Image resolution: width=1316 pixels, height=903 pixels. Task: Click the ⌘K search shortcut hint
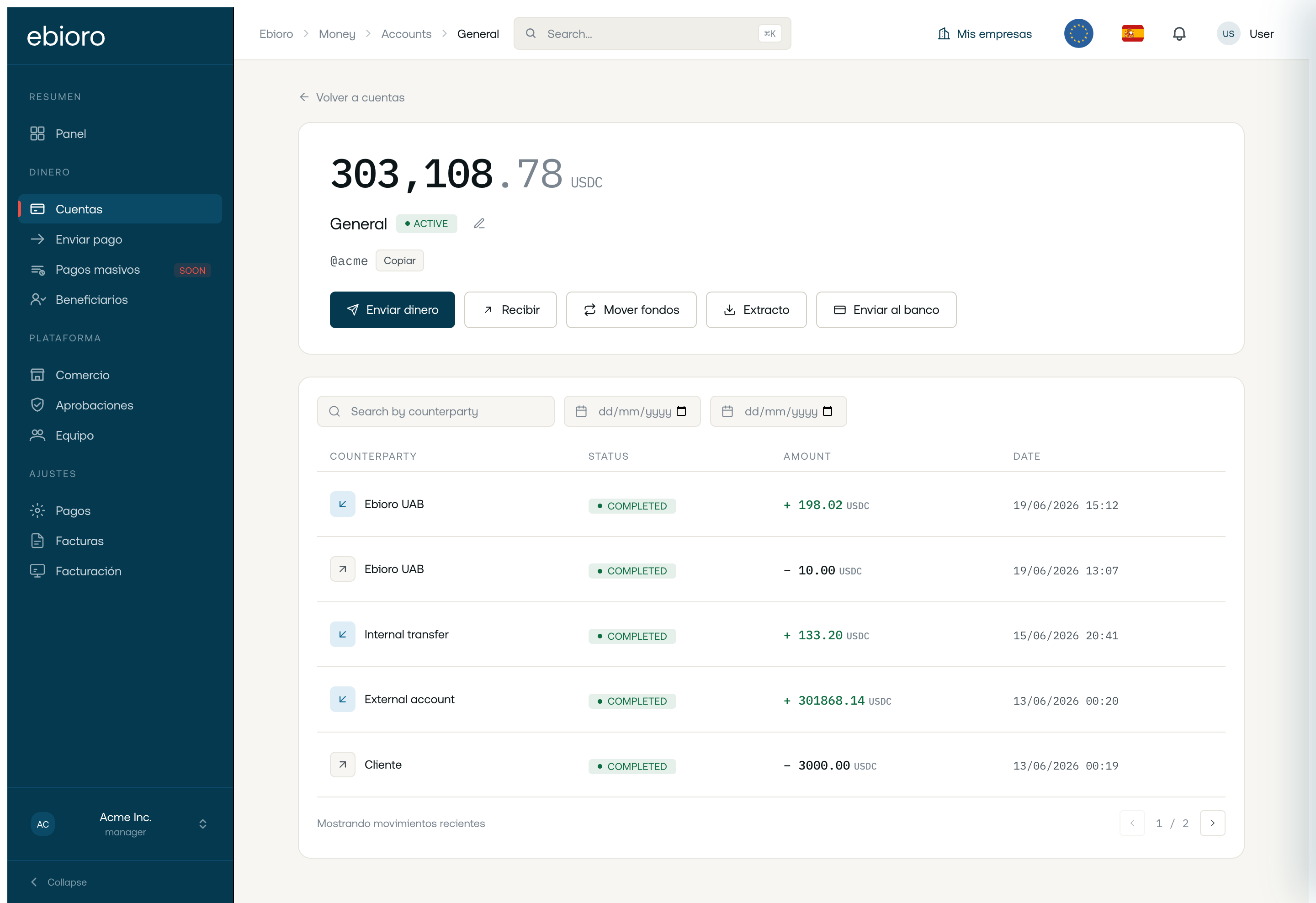coord(769,33)
